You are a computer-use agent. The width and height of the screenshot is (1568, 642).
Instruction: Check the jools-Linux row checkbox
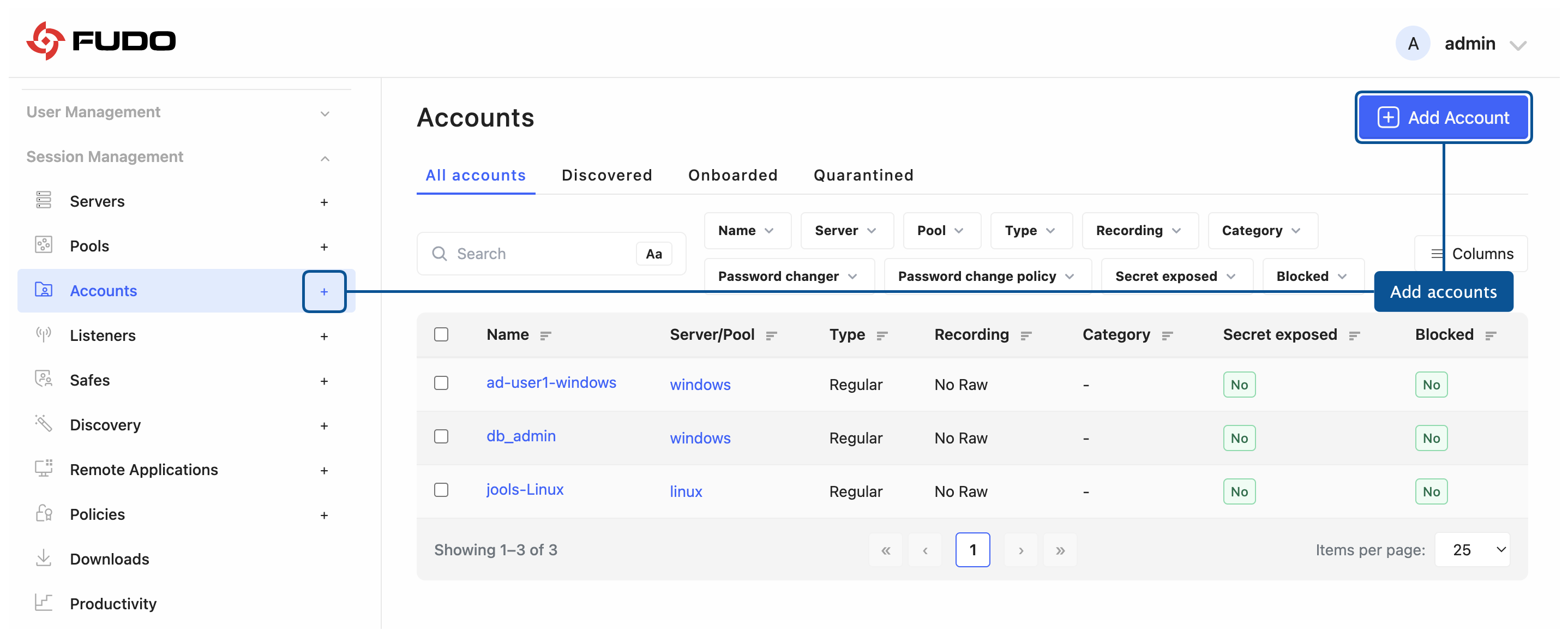(x=441, y=490)
